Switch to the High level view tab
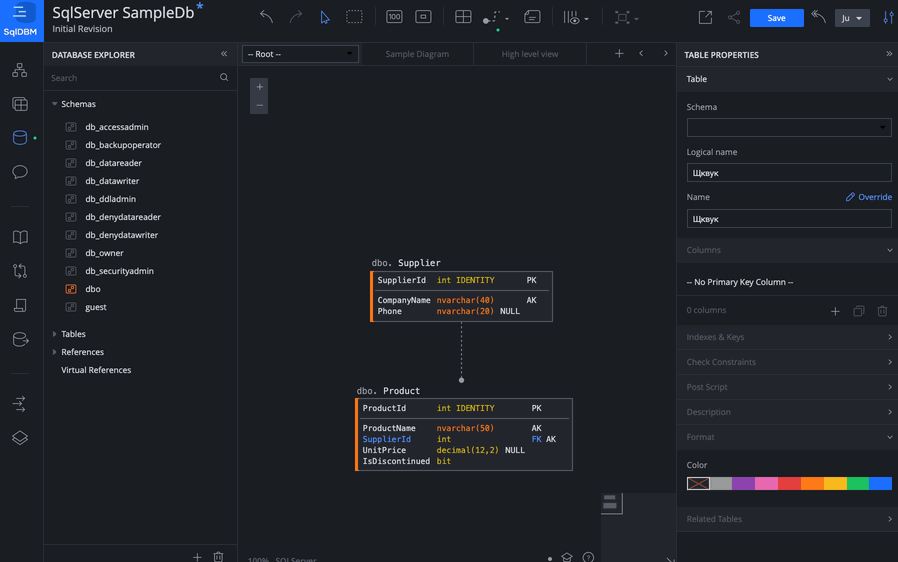 pos(530,54)
